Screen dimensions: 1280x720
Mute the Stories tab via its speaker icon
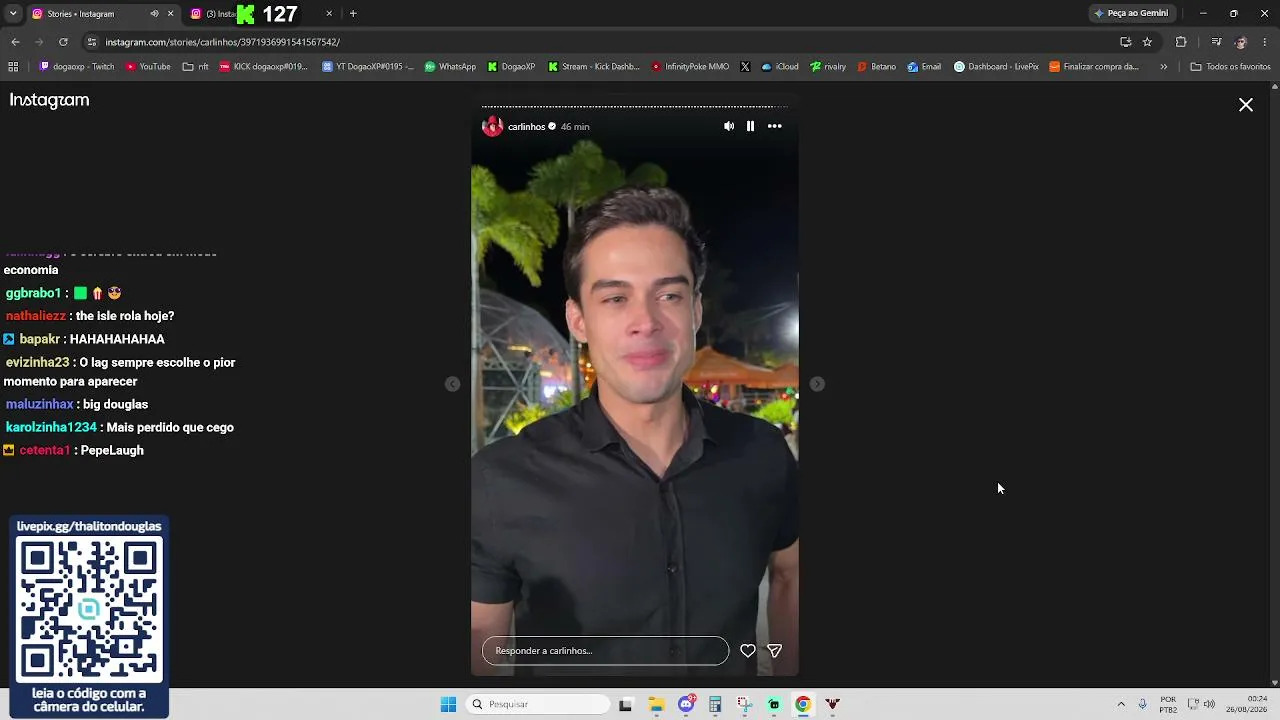[x=154, y=14]
